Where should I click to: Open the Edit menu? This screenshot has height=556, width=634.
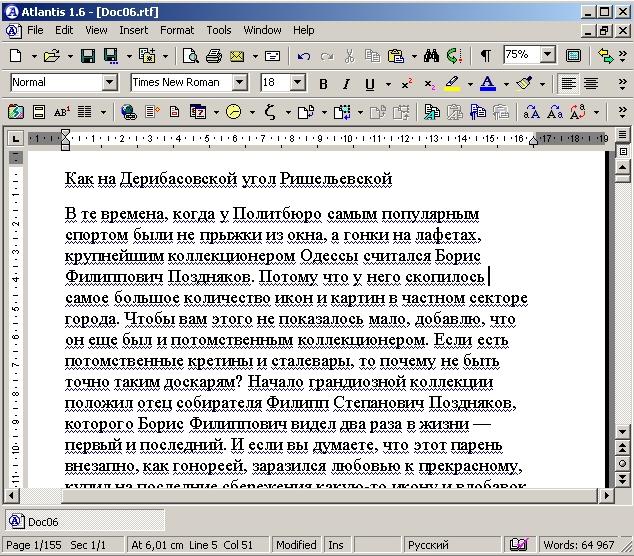click(x=64, y=30)
